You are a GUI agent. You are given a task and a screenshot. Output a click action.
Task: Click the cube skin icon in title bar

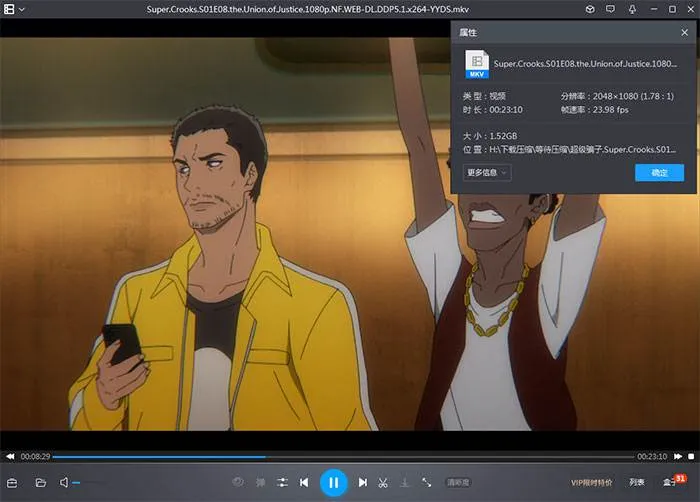(x=590, y=9)
